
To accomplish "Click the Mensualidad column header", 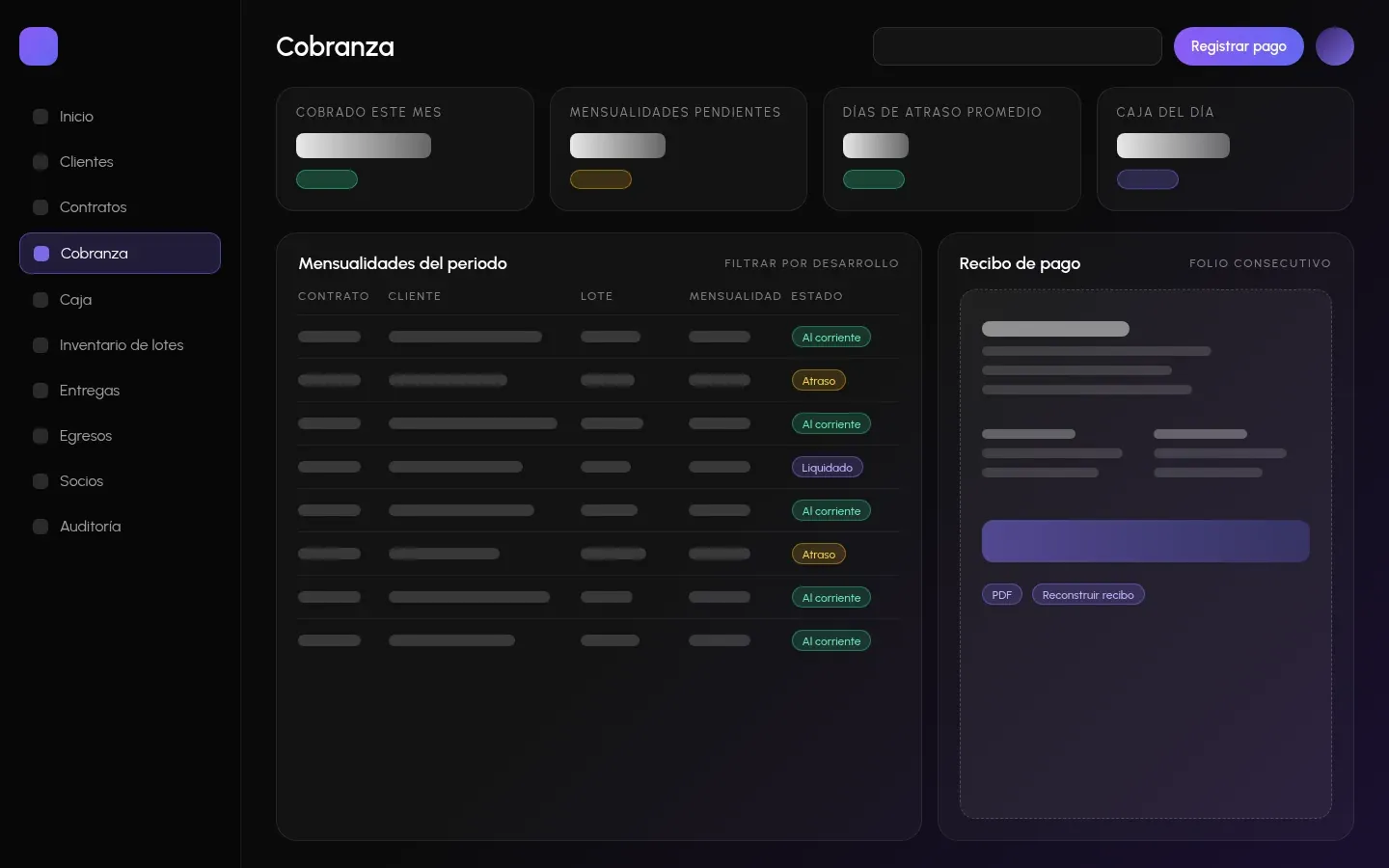I will [x=735, y=296].
